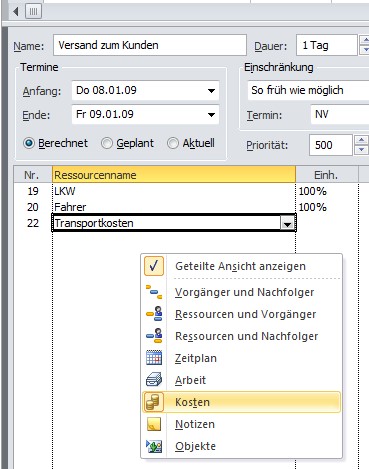Open the Einschränkung type combo box
369x469 pixels.
308,90
